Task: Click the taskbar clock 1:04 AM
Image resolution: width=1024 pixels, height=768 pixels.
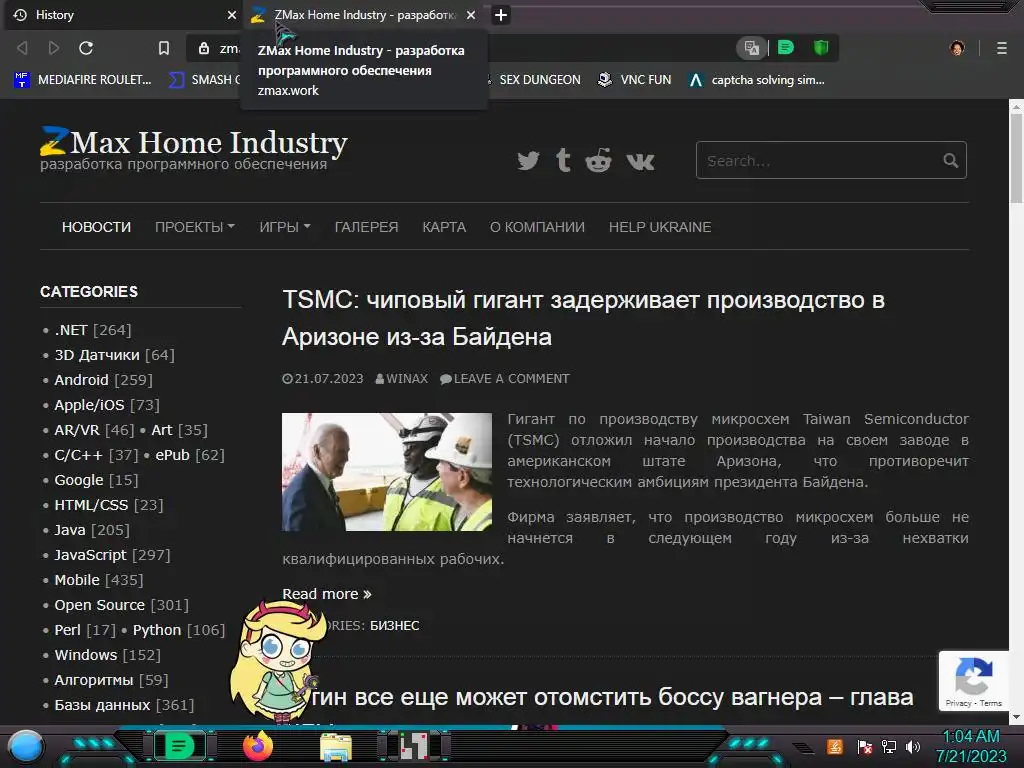Action: 971,737
